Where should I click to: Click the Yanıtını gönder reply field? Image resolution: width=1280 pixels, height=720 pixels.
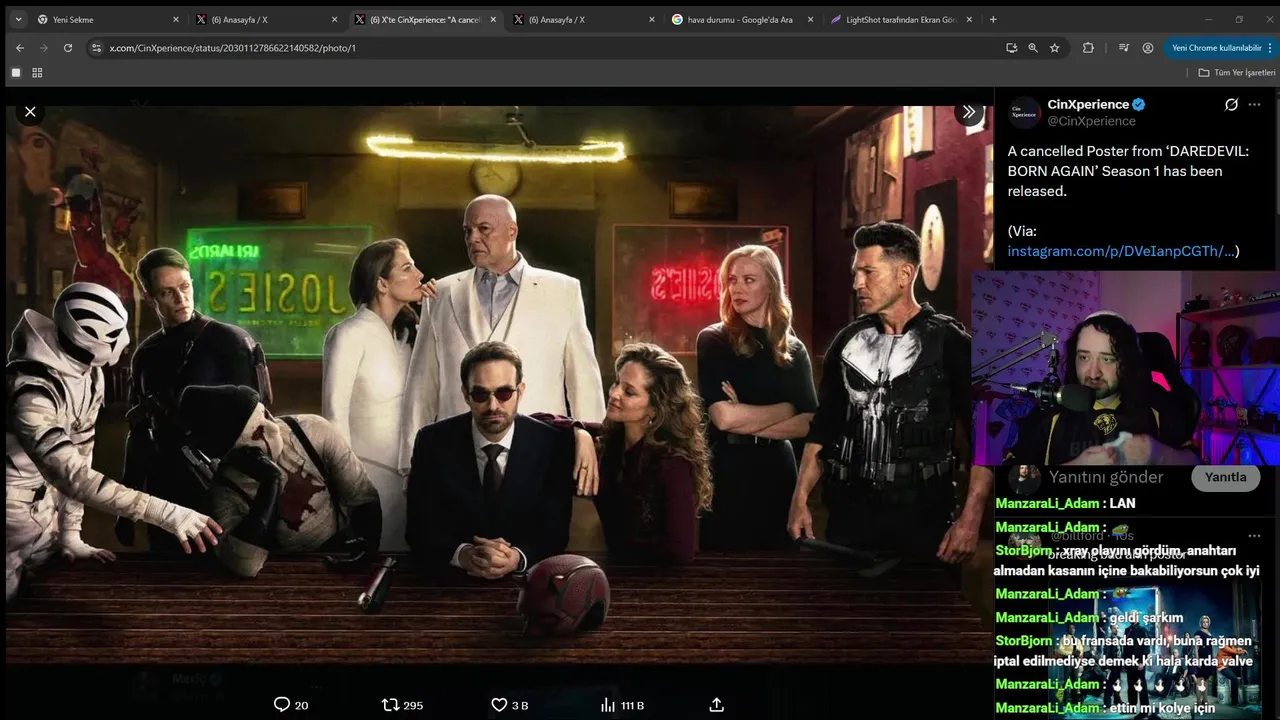[x=1105, y=477]
